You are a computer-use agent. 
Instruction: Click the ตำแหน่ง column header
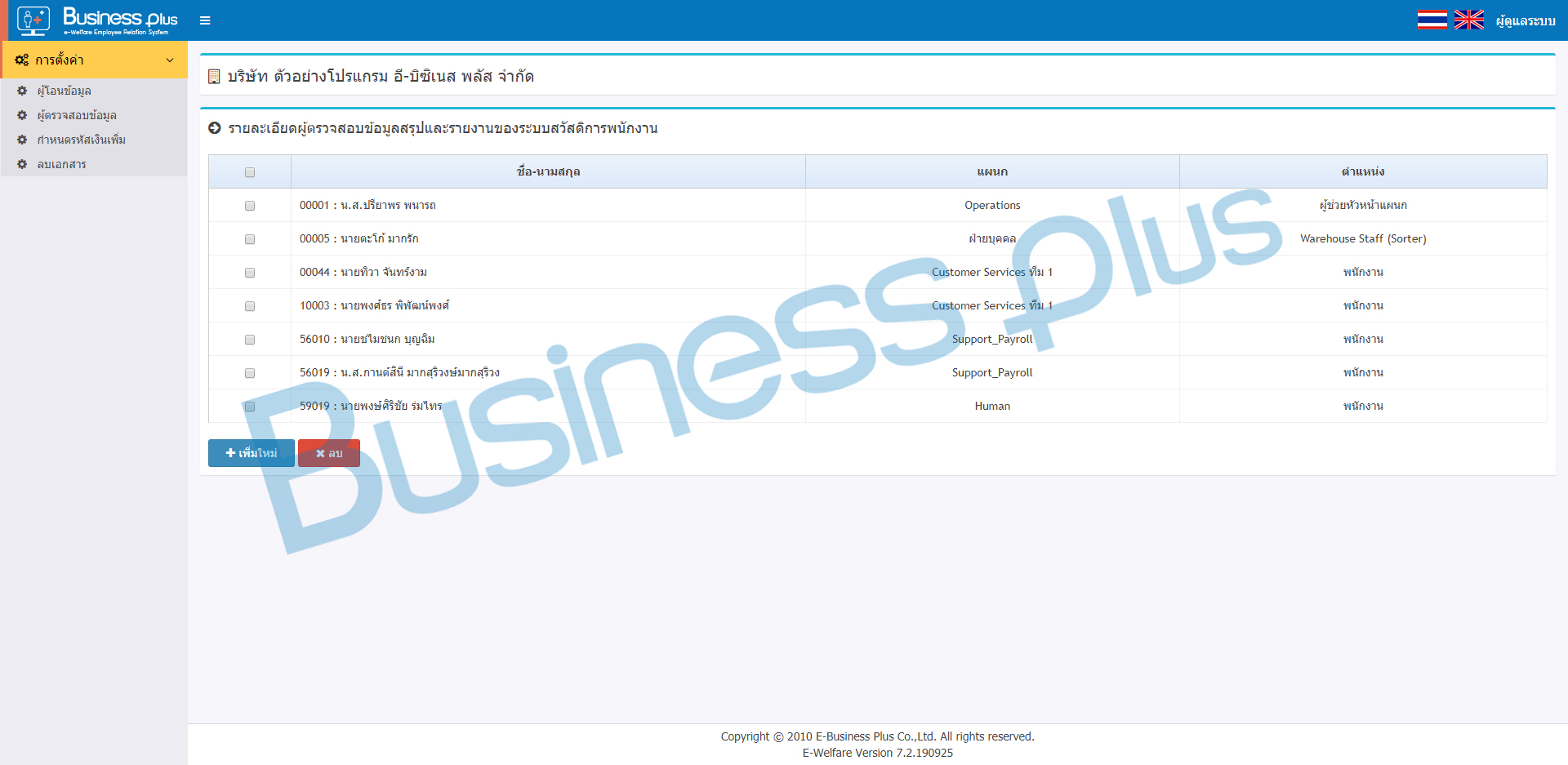point(1363,171)
